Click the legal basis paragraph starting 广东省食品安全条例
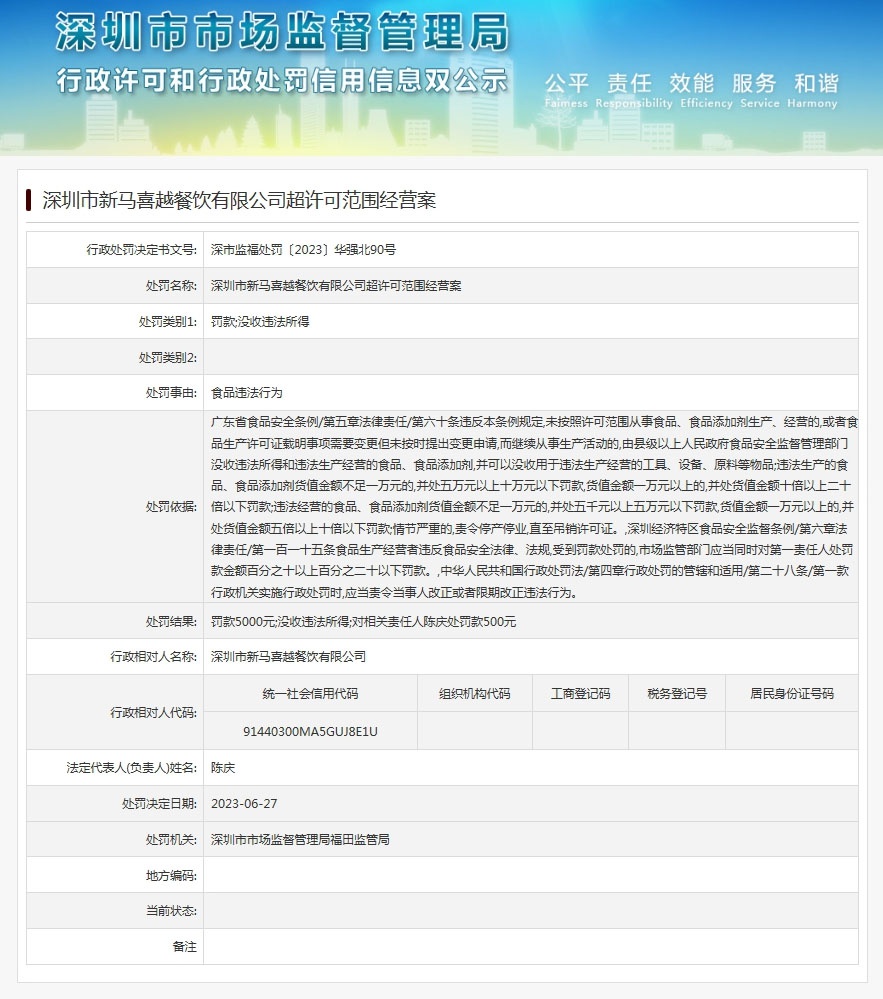The image size is (883, 999). point(535,507)
